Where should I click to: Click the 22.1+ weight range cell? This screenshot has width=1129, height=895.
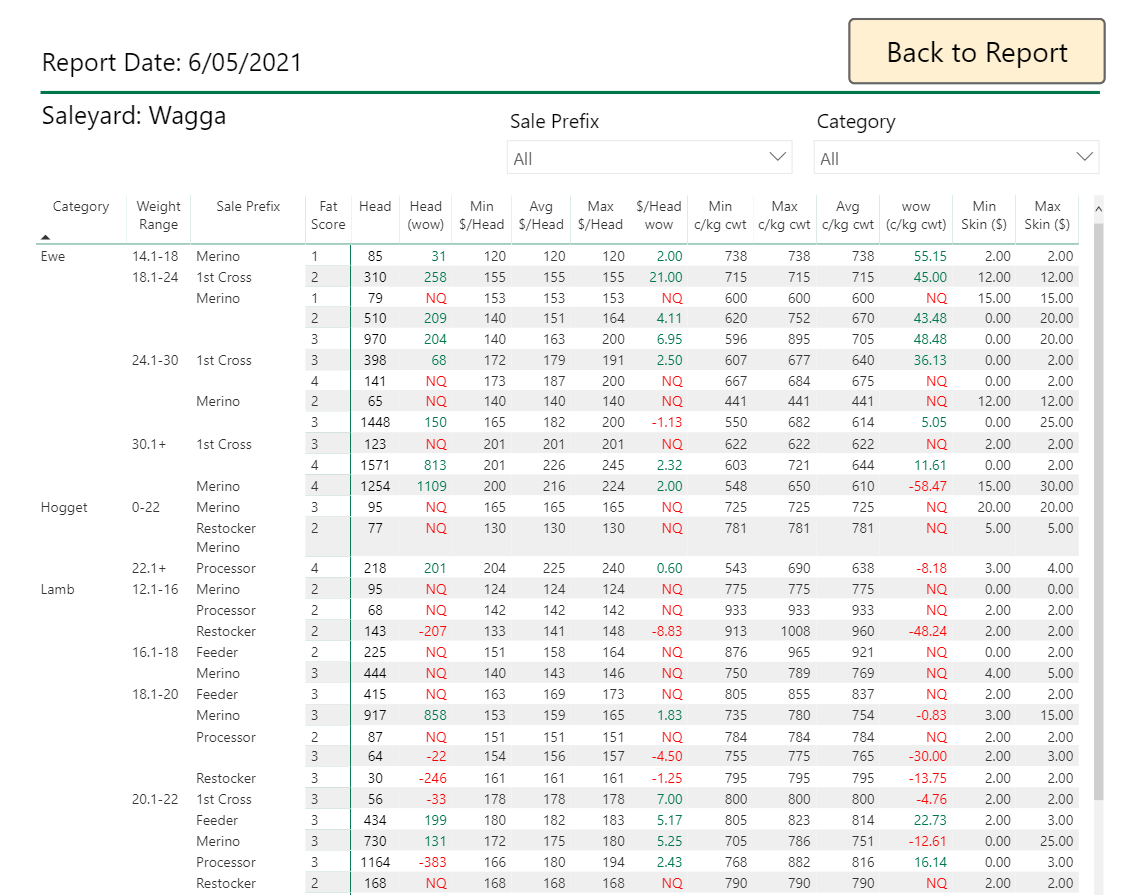(x=149, y=568)
